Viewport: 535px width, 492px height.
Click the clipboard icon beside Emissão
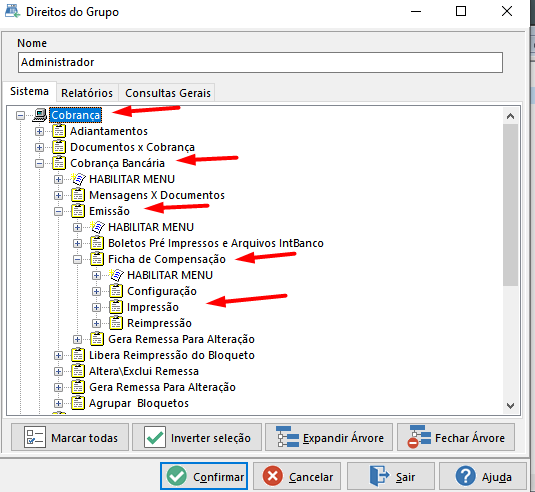coord(78,211)
